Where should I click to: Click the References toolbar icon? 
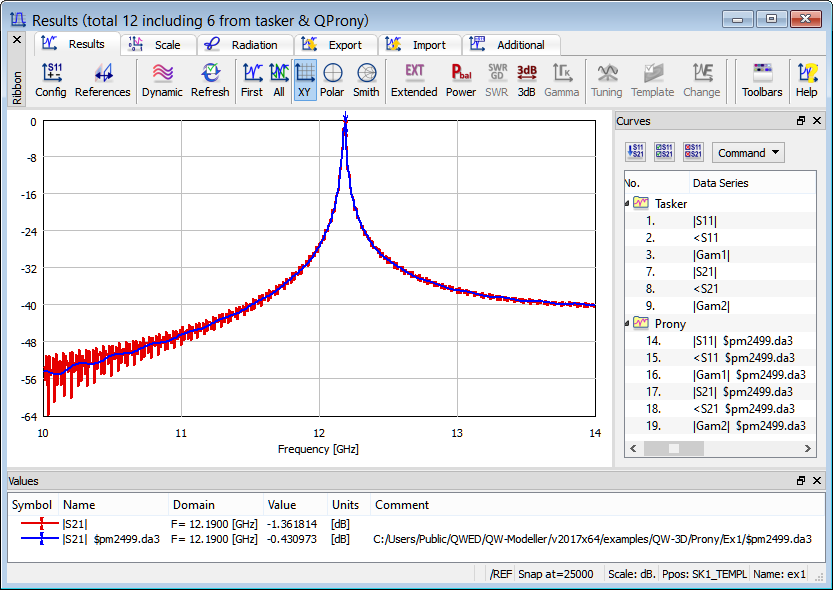(102, 80)
